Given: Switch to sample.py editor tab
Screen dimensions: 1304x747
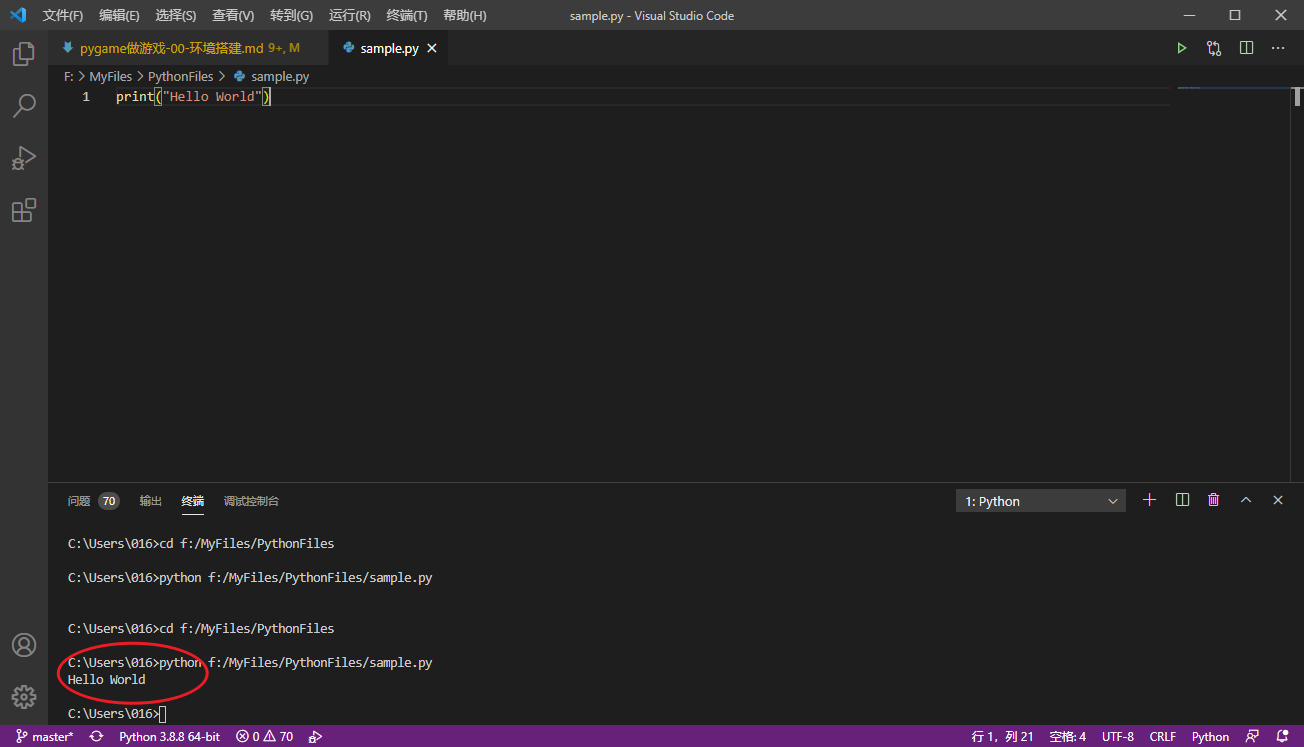Looking at the screenshot, I should click(389, 48).
